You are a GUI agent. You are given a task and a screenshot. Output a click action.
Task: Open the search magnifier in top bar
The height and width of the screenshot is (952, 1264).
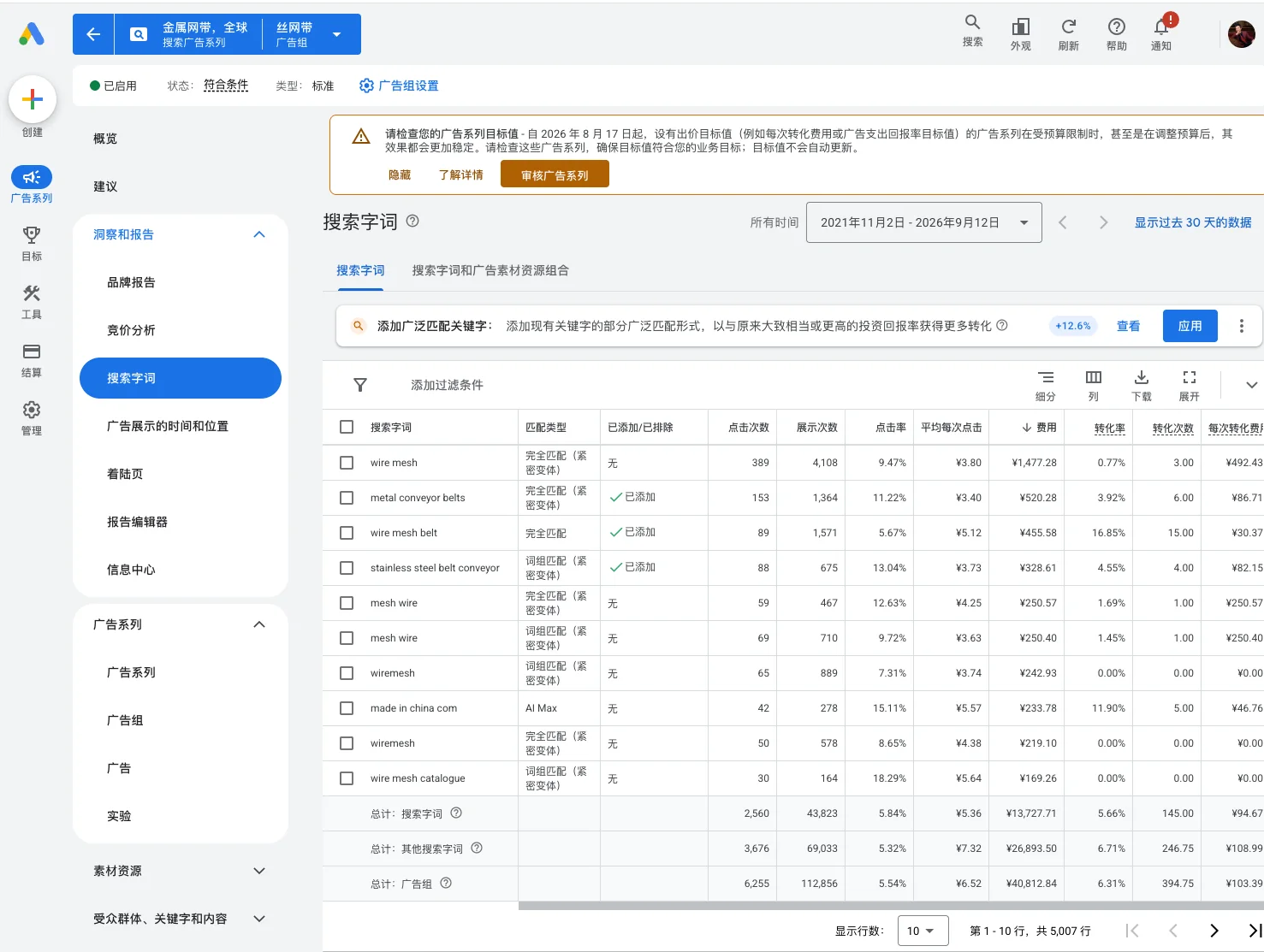[972, 31]
